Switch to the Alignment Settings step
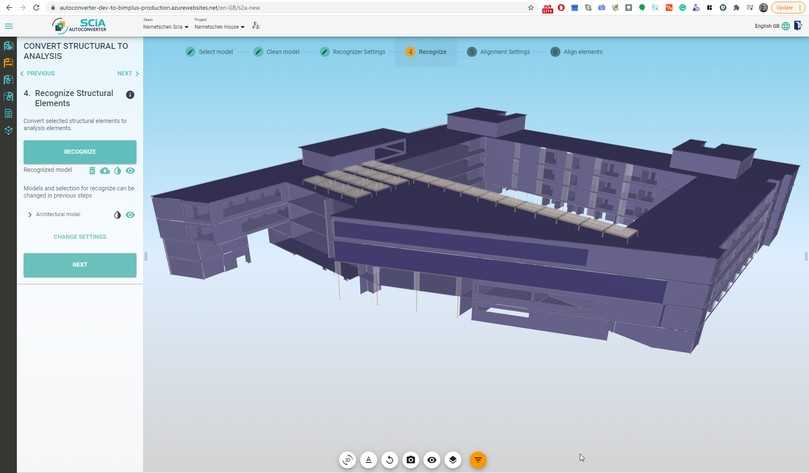The image size is (809, 473). 497,51
